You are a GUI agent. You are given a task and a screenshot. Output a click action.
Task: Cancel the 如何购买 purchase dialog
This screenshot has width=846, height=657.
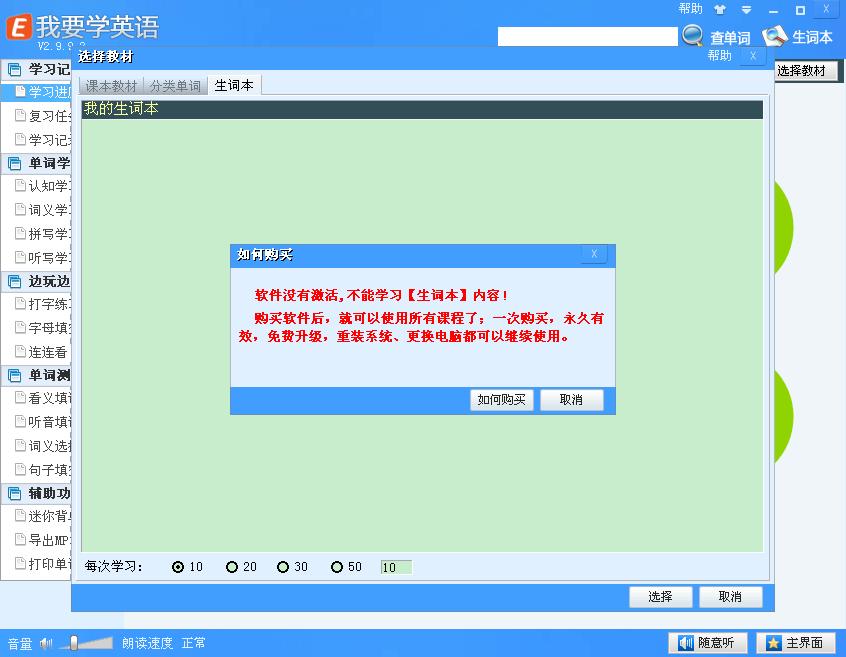(571, 400)
